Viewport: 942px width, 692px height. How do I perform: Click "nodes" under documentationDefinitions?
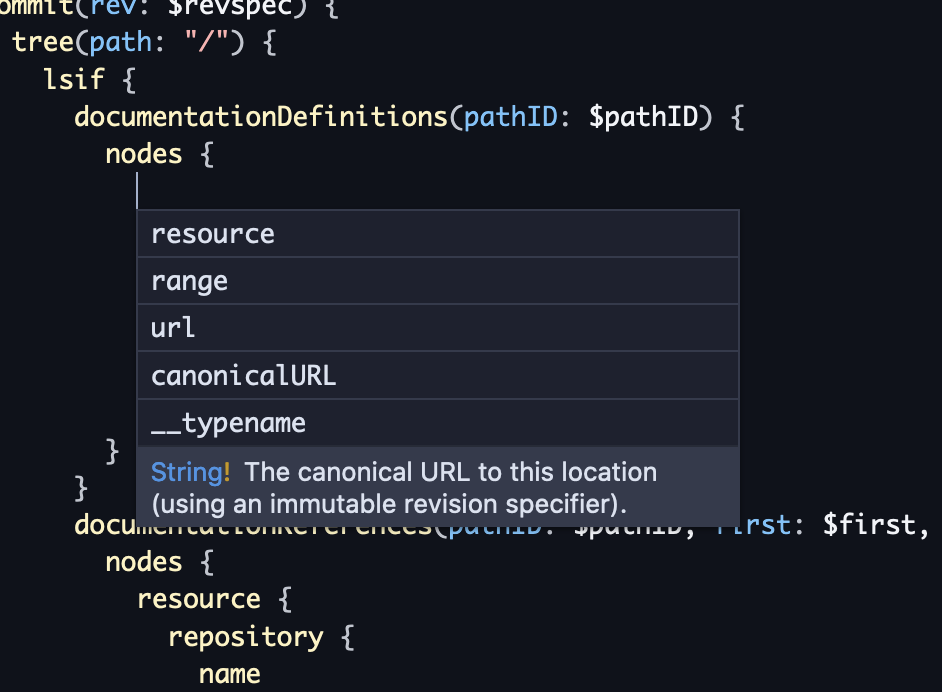pyautogui.click(x=144, y=154)
